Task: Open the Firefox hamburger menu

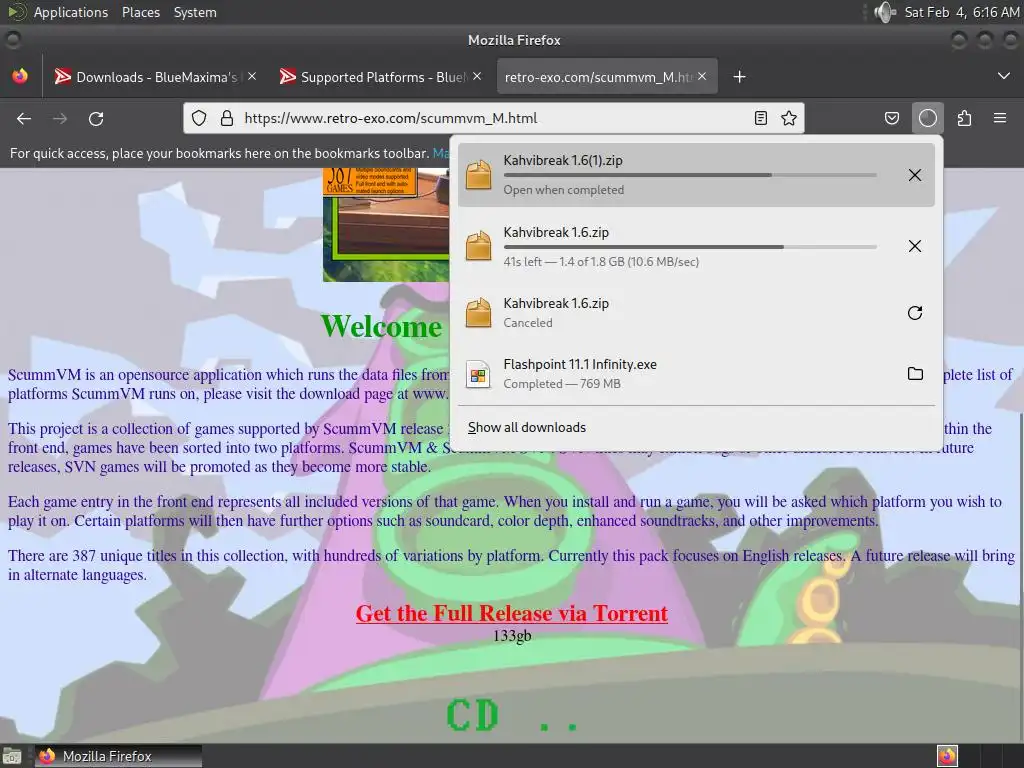Action: 1000,118
